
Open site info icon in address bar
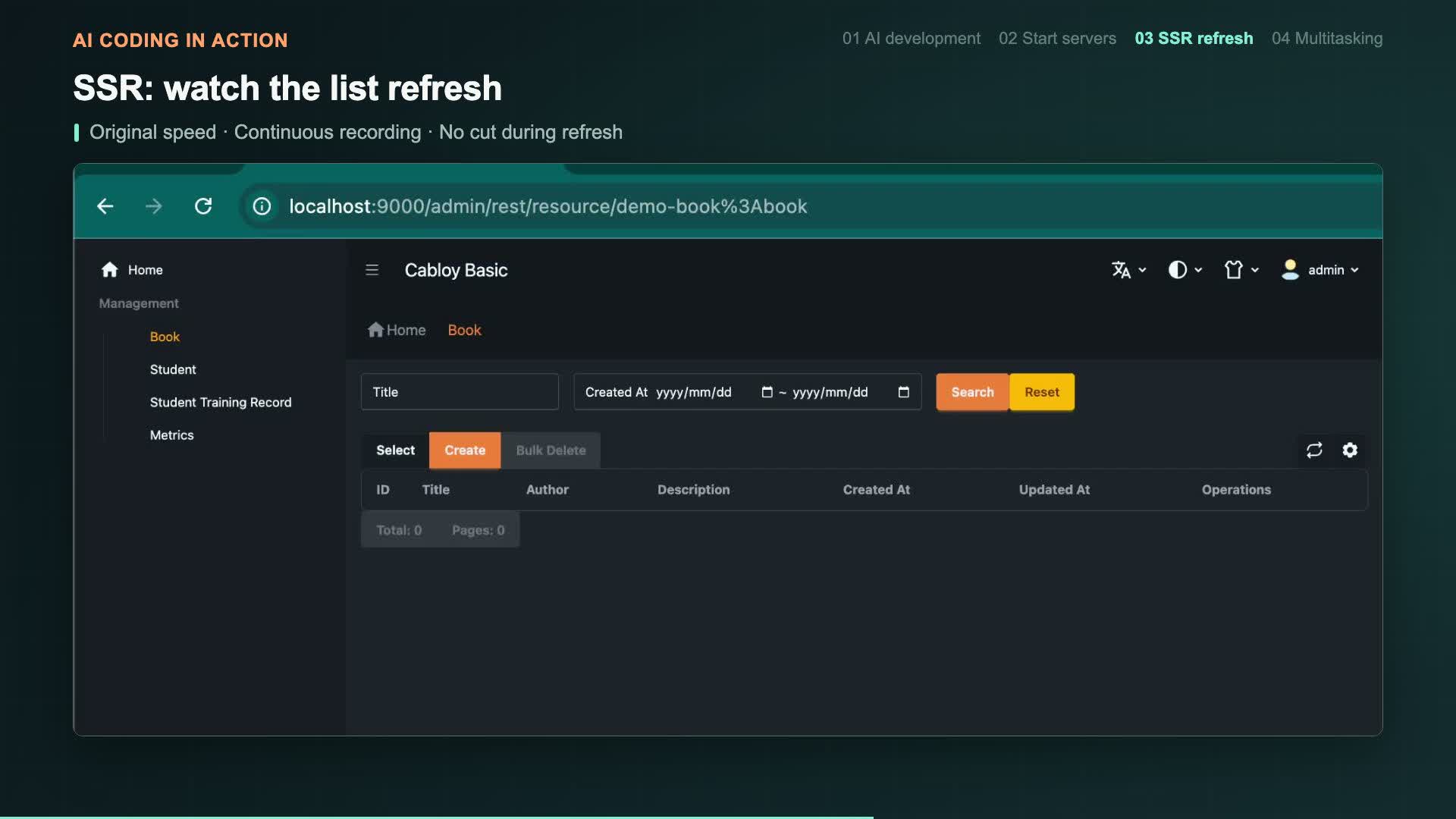click(262, 206)
